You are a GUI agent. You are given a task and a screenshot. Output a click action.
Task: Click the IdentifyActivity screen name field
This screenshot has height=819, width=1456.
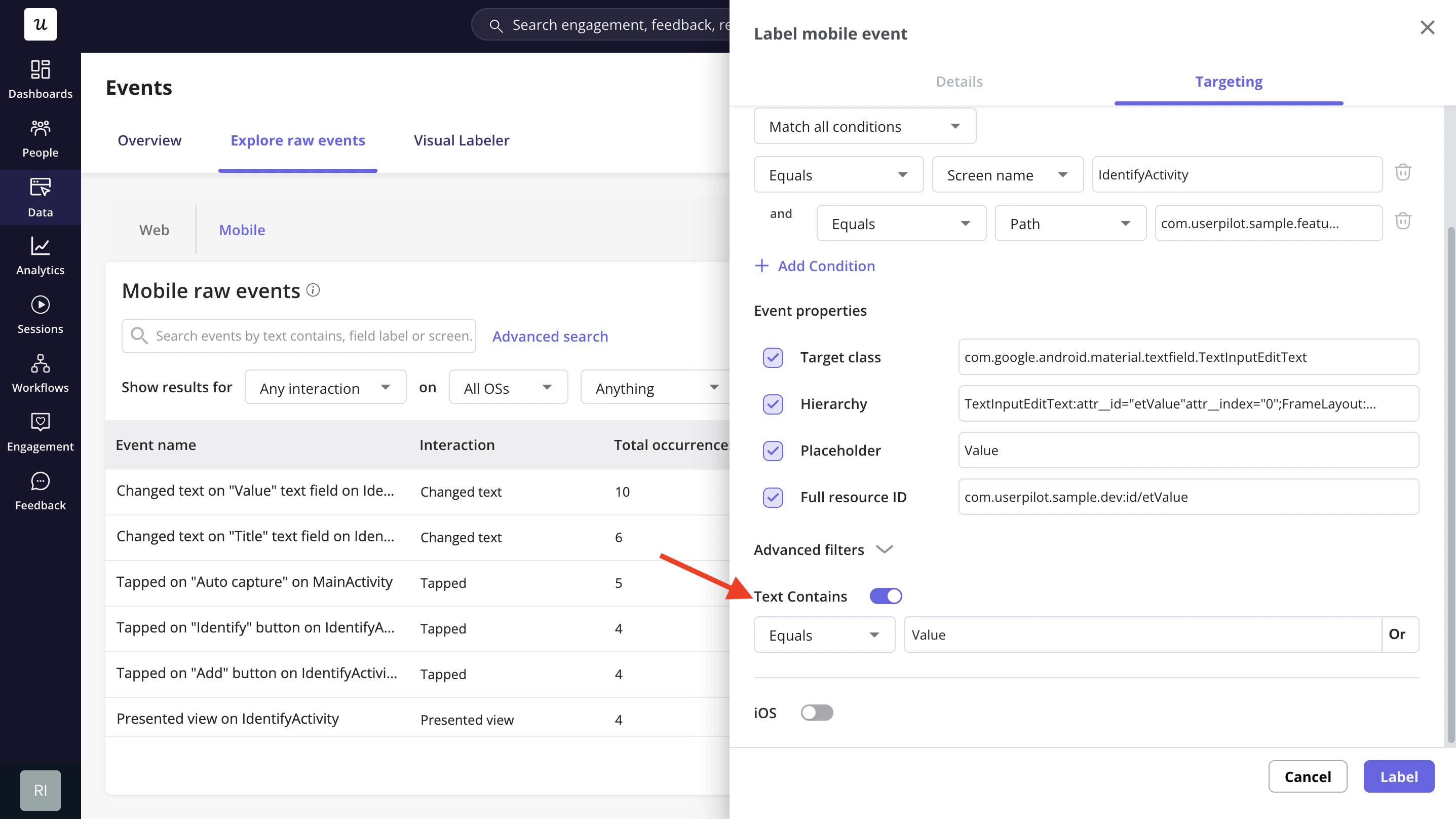click(x=1237, y=175)
